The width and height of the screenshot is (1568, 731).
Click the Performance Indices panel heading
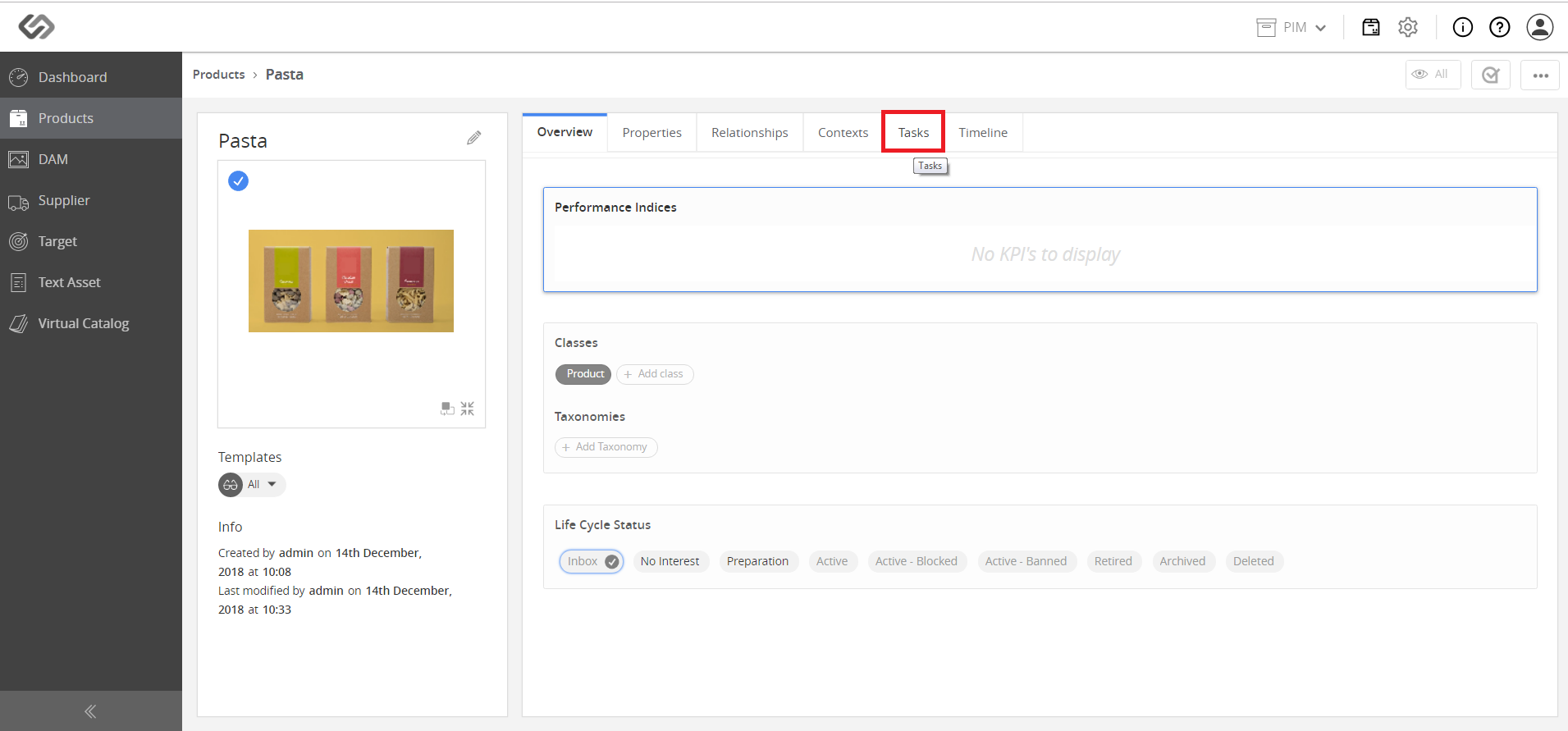point(615,208)
